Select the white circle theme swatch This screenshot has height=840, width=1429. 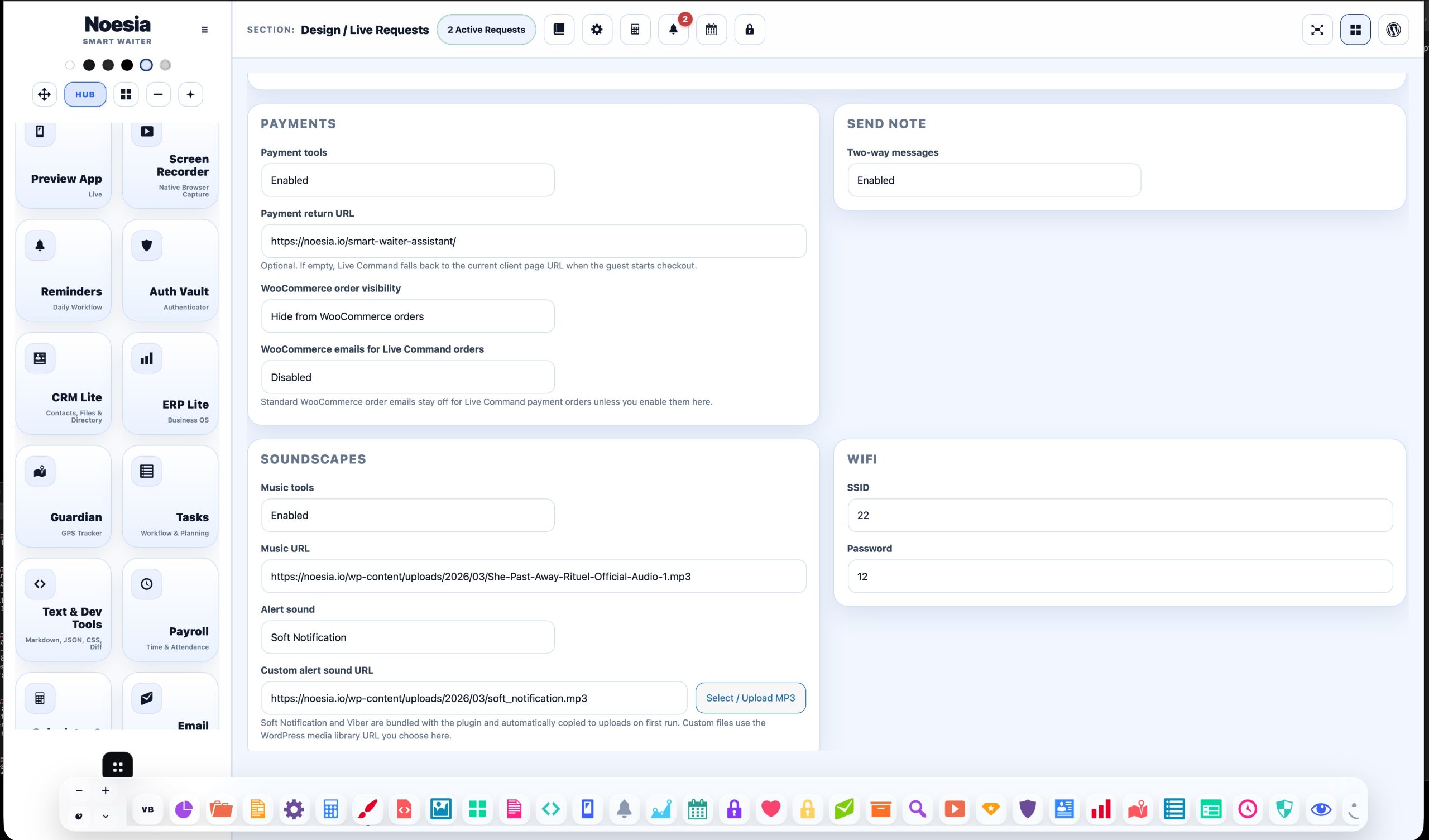[70, 65]
